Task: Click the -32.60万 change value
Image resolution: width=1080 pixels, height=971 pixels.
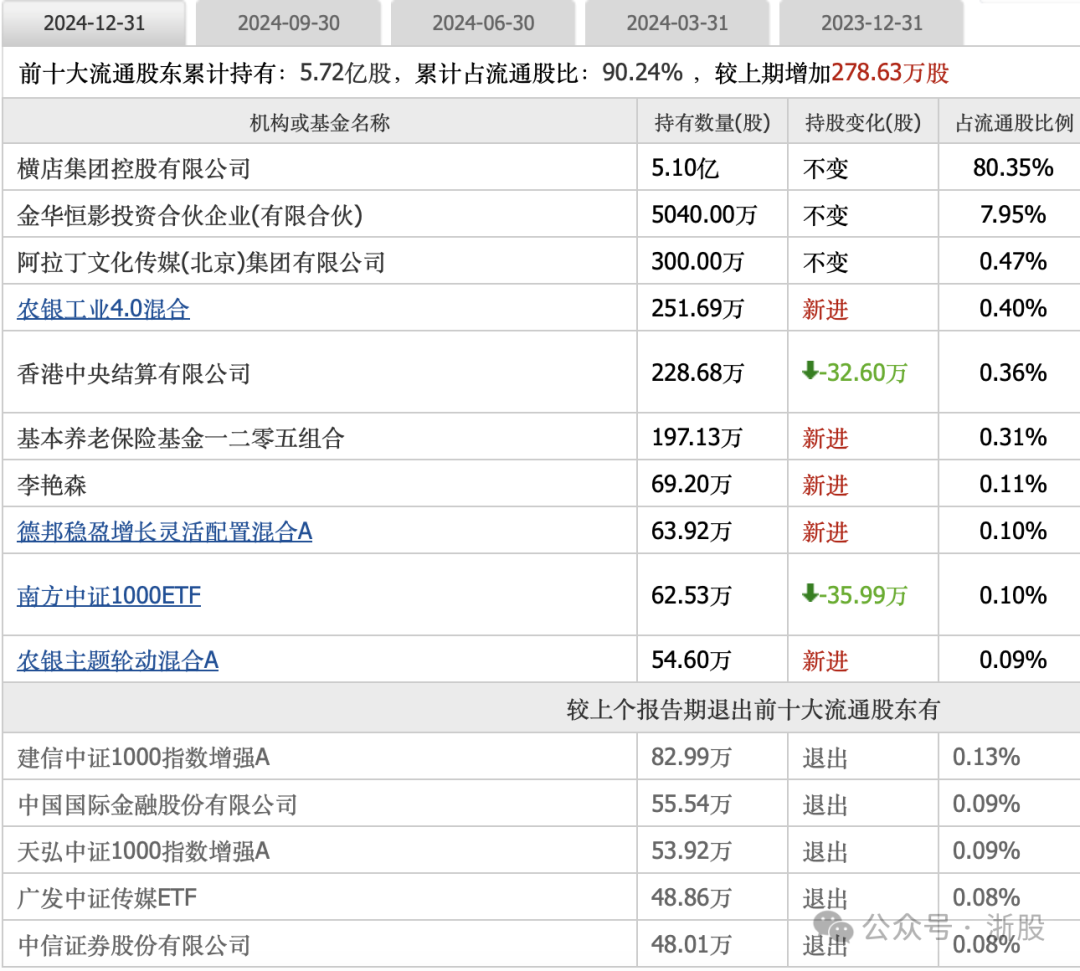Action: pyautogui.click(x=864, y=373)
